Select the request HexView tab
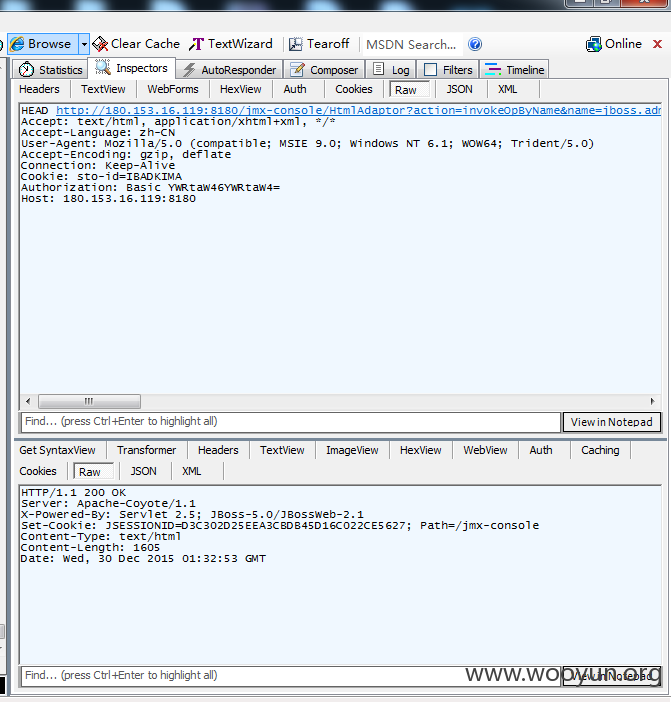Viewport: 671px width, 702px height. tap(240, 89)
